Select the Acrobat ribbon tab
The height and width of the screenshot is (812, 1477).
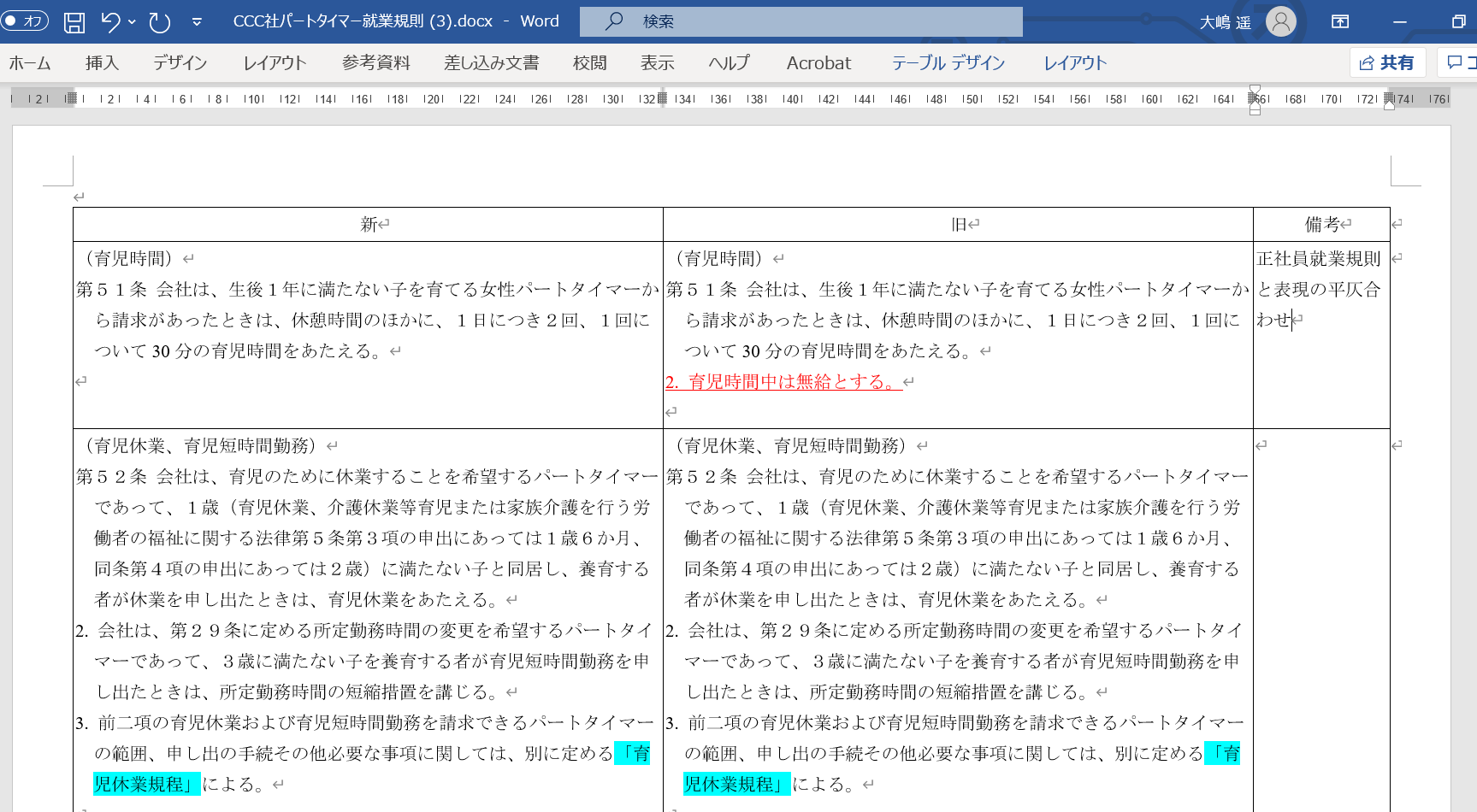click(x=818, y=63)
